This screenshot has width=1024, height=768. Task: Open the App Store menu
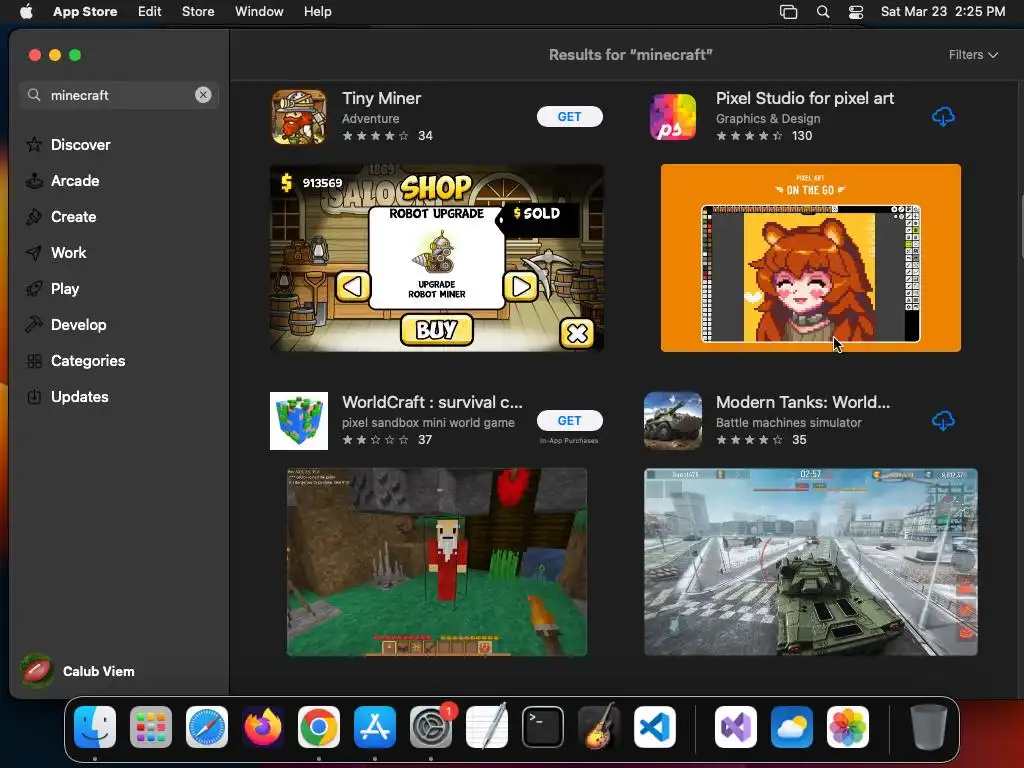pos(85,11)
